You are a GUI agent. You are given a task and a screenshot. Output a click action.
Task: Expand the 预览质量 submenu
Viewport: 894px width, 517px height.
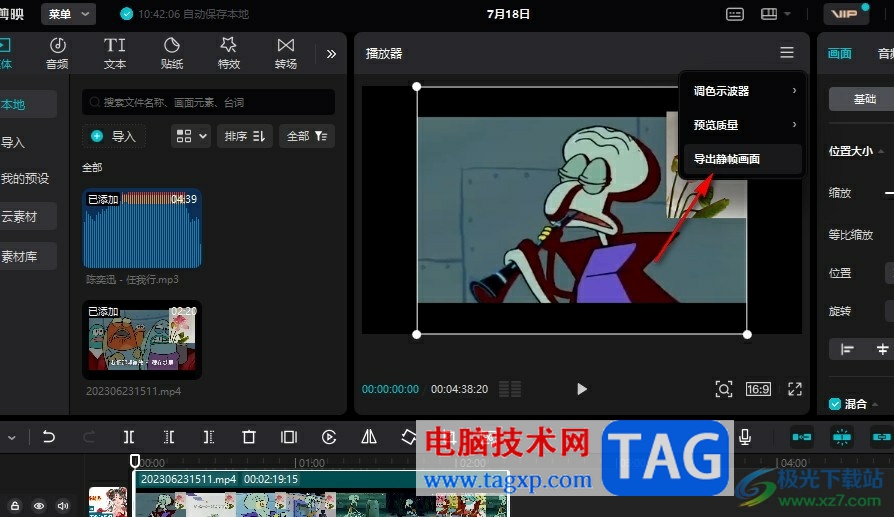click(742, 125)
